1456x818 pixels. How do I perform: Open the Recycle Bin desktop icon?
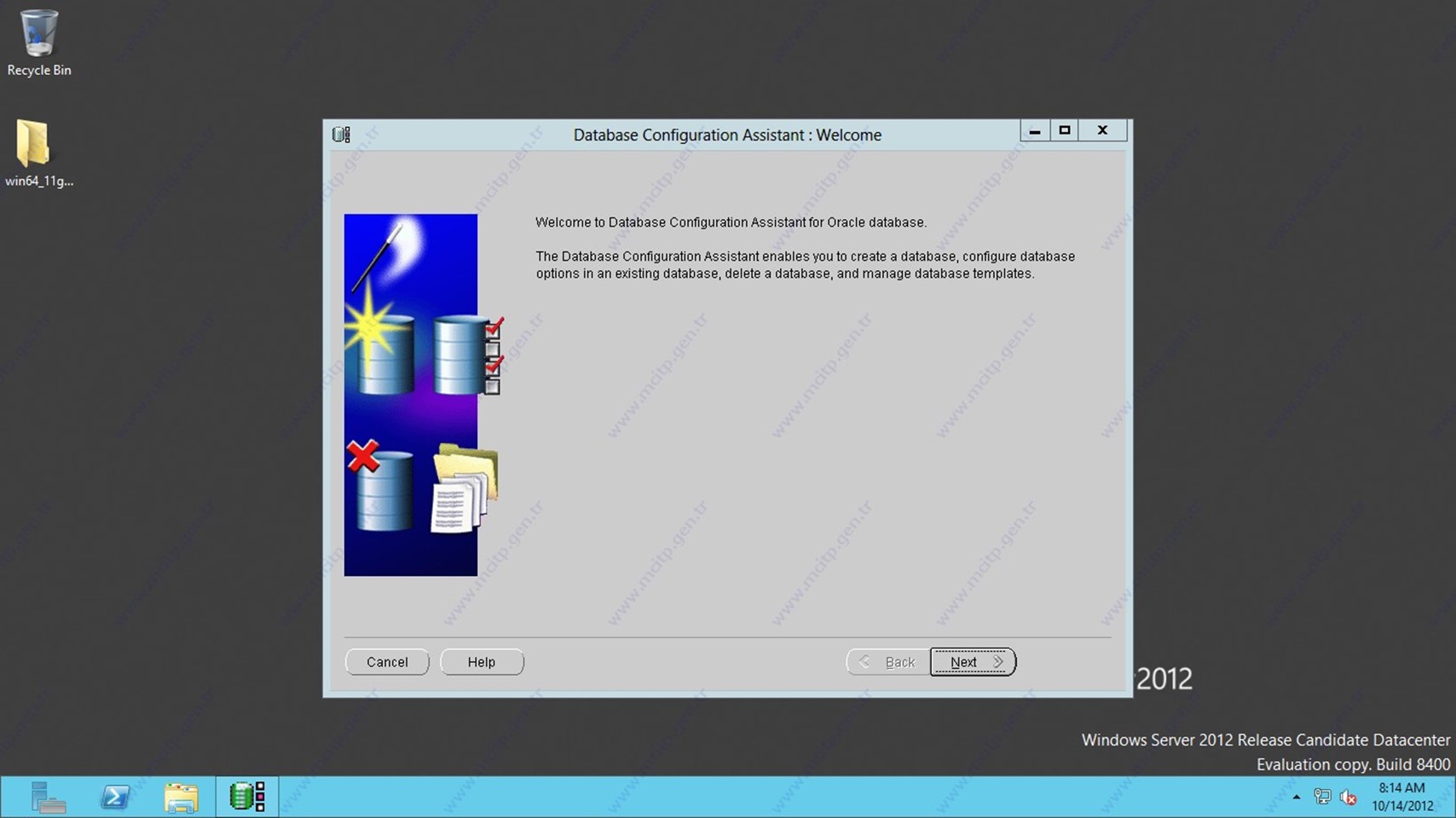[39, 43]
